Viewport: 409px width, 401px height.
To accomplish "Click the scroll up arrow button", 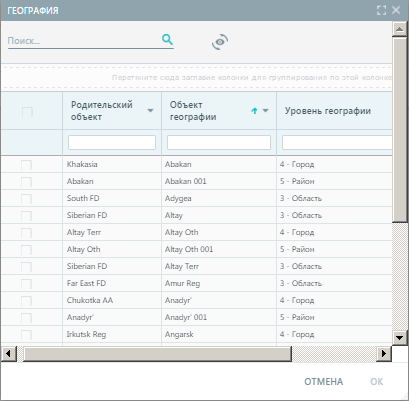I will pos(399,29).
